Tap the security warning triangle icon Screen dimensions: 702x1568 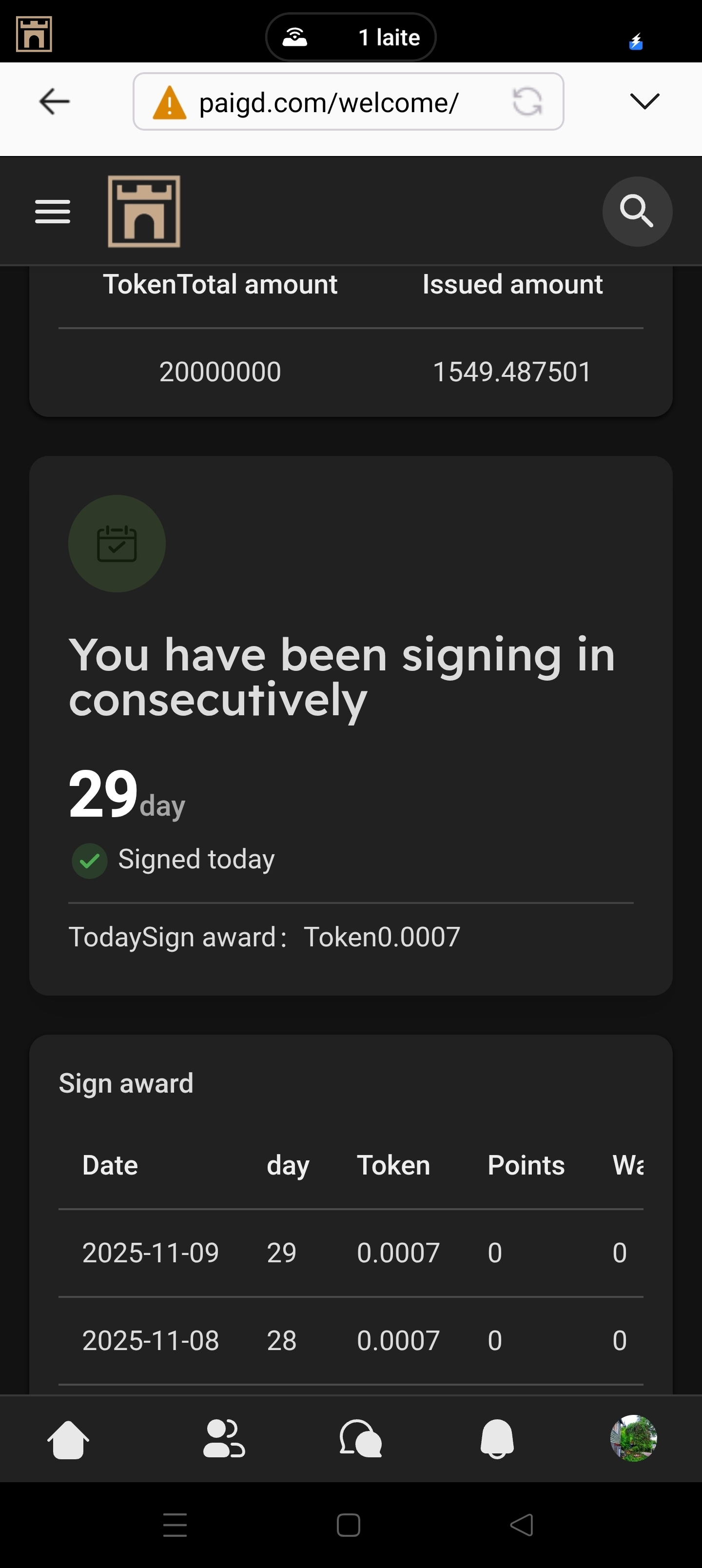pos(169,102)
